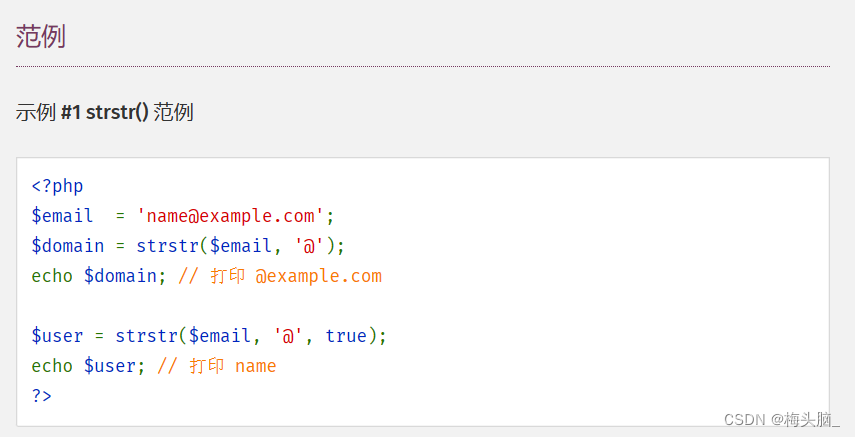Click the 范例 section heading
This screenshot has width=855, height=437.
point(41,37)
